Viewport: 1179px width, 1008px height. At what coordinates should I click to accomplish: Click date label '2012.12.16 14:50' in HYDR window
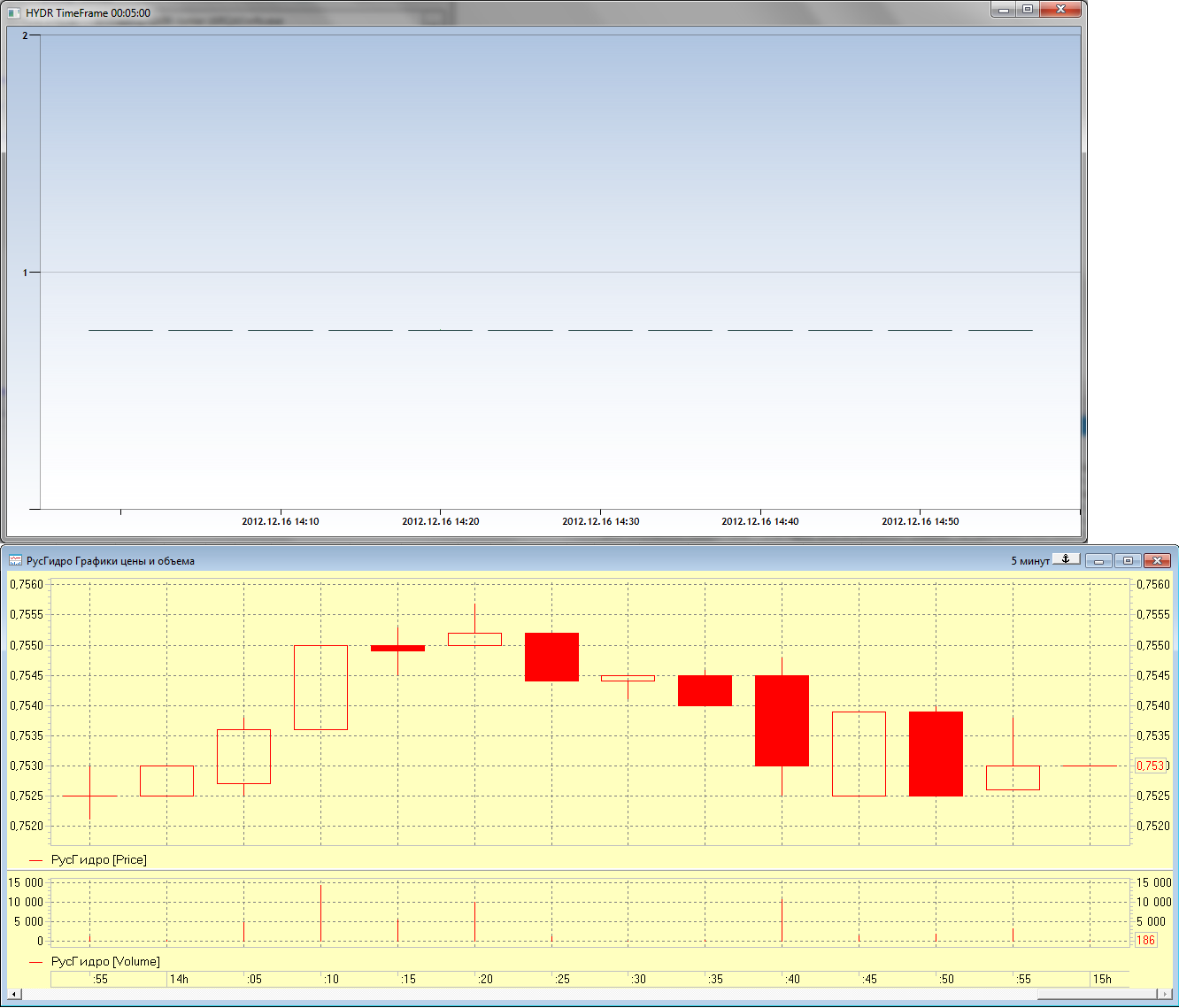pos(921,521)
